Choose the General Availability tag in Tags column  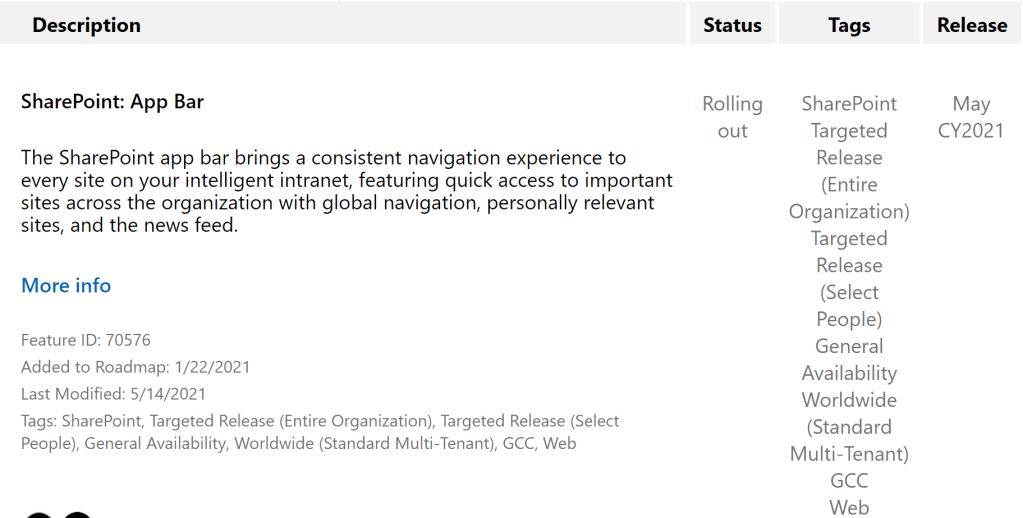coord(849,360)
